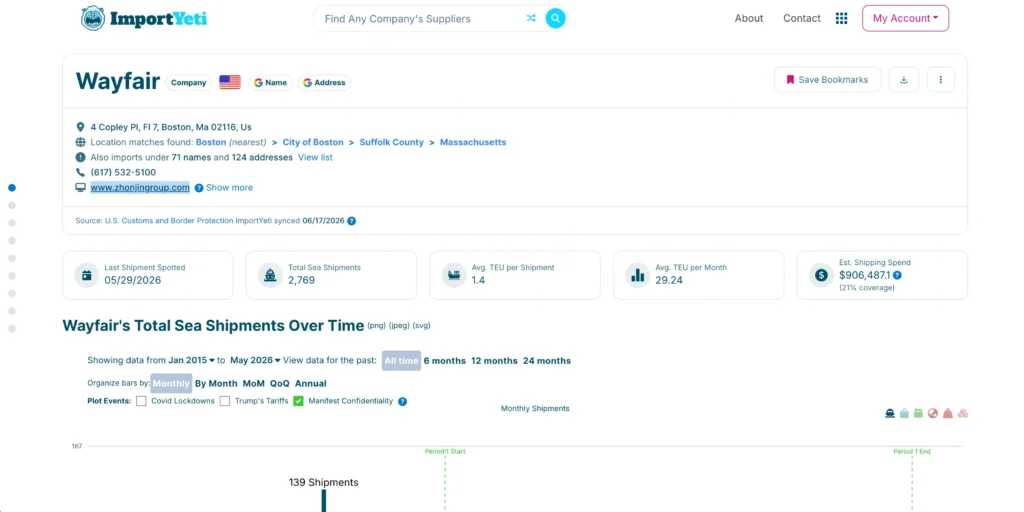Enable the Covid Lockdowns checkbox
Screen dimensions: 1024x512
(141, 401)
